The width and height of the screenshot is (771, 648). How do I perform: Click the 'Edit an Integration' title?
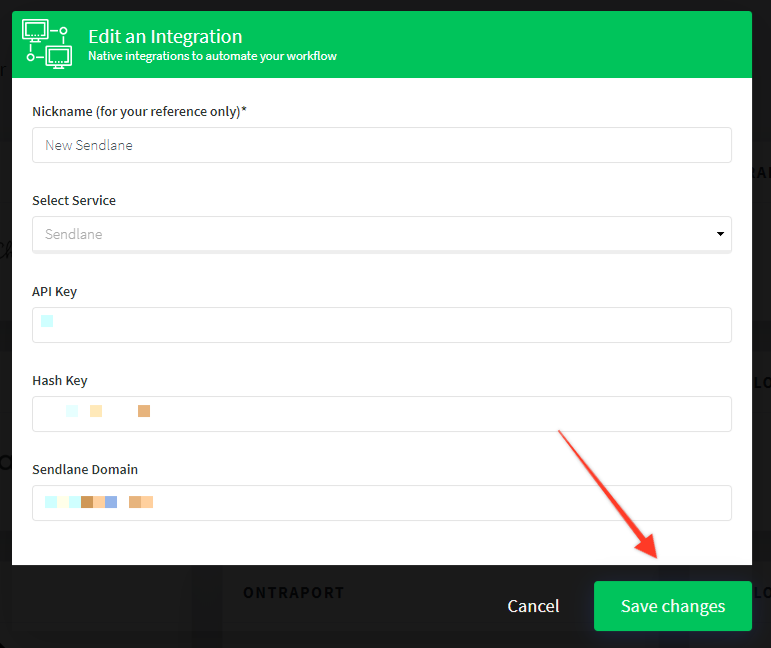[x=165, y=37]
